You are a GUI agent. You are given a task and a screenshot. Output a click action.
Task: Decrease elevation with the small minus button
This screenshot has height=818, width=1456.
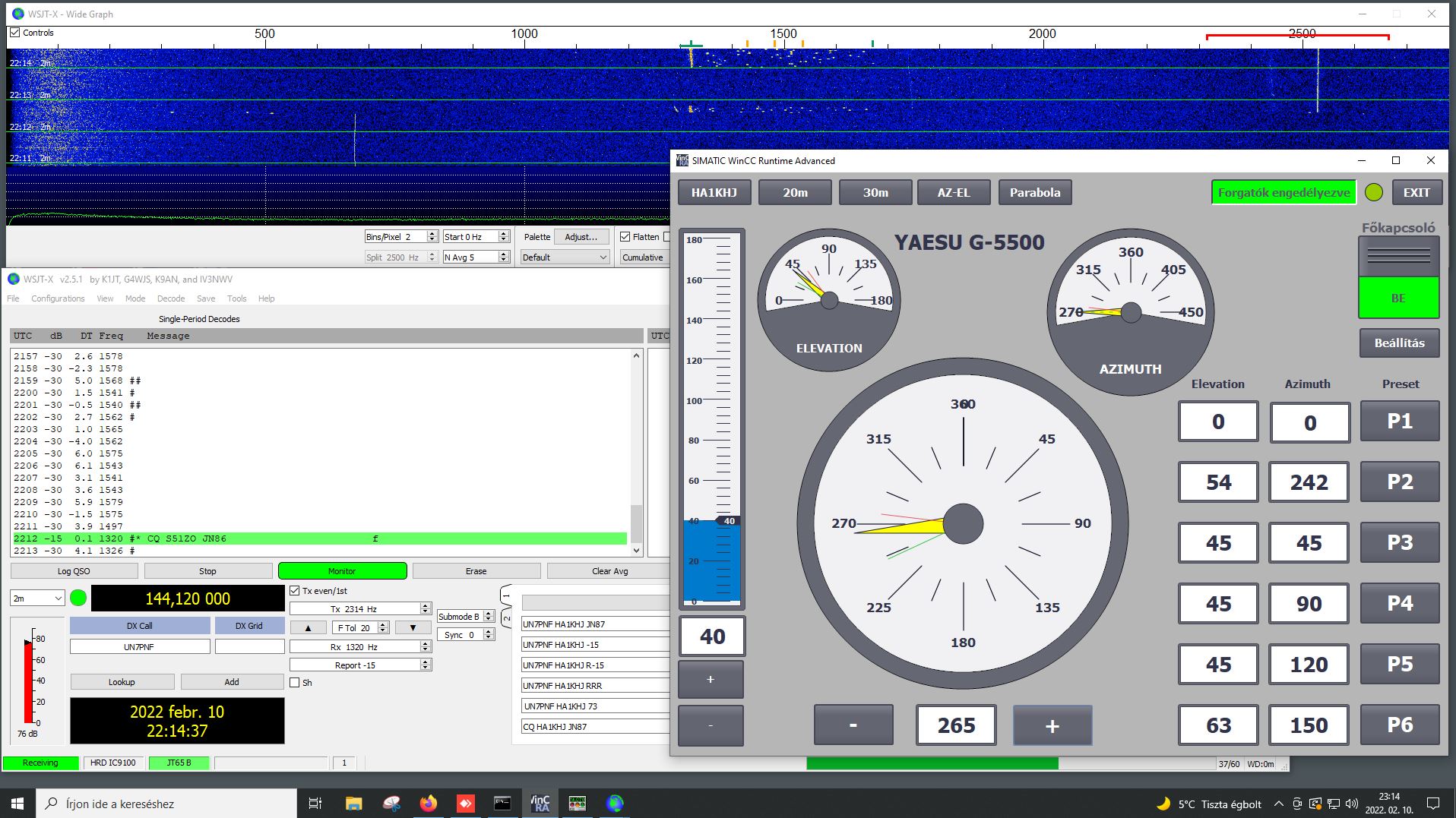(x=711, y=725)
